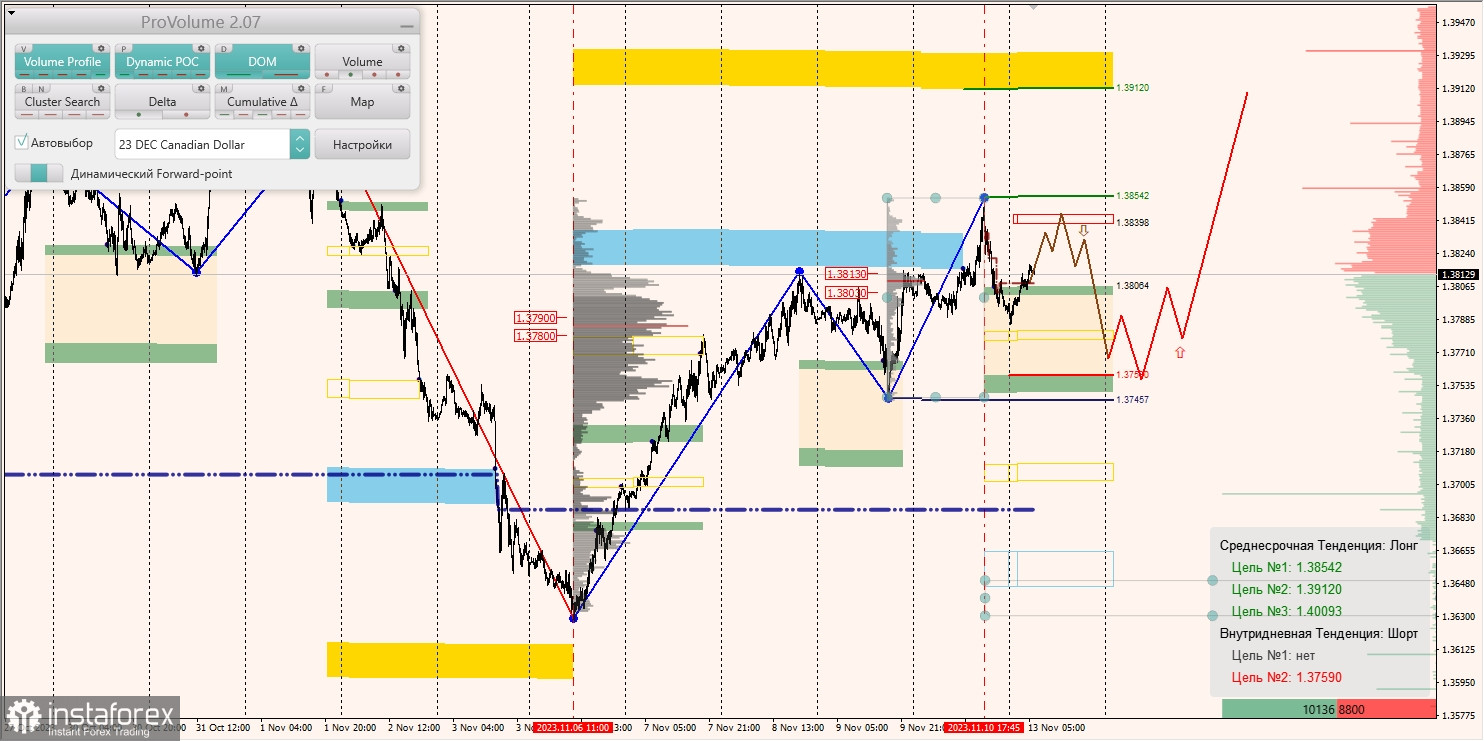Open Volume Profile gear settings

(x=100, y=48)
